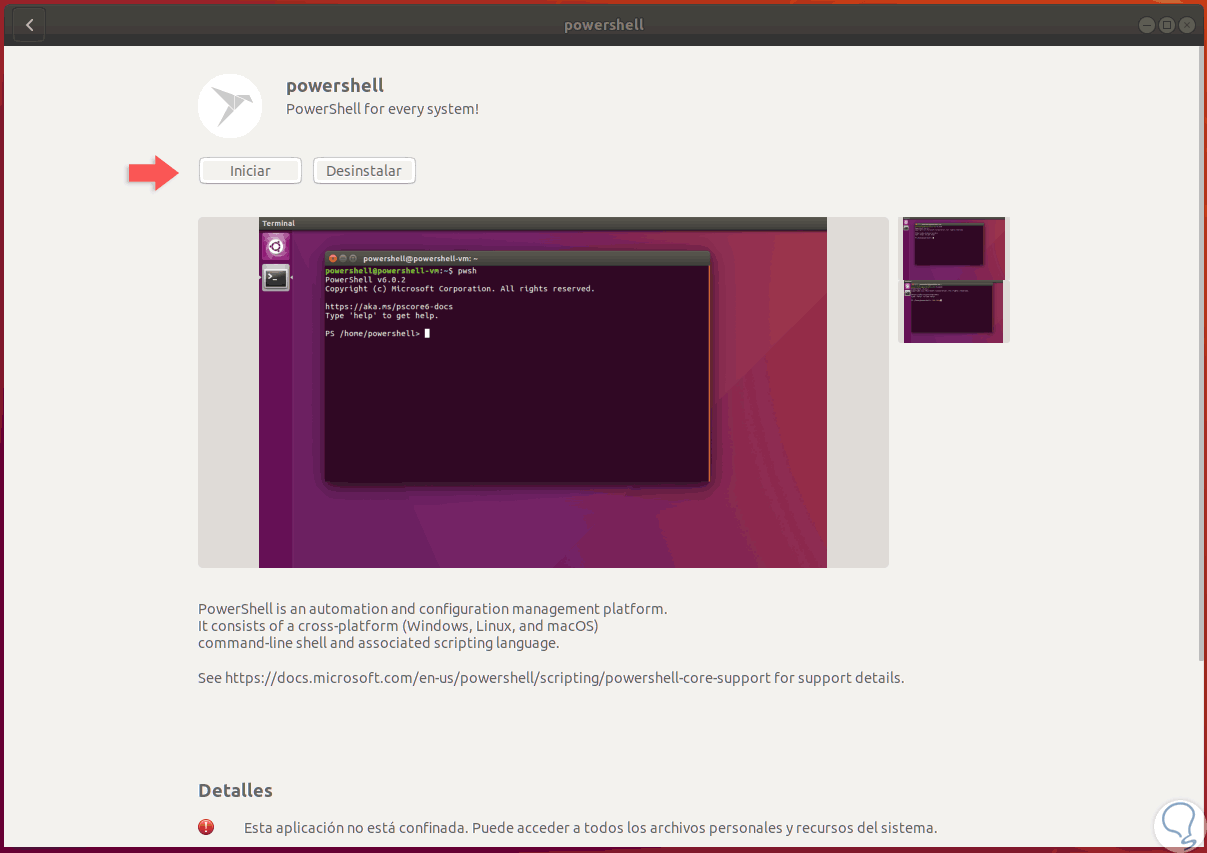The height and width of the screenshot is (853, 1207).
Task: Click the Detalles section heading
Action: [235, 790]
